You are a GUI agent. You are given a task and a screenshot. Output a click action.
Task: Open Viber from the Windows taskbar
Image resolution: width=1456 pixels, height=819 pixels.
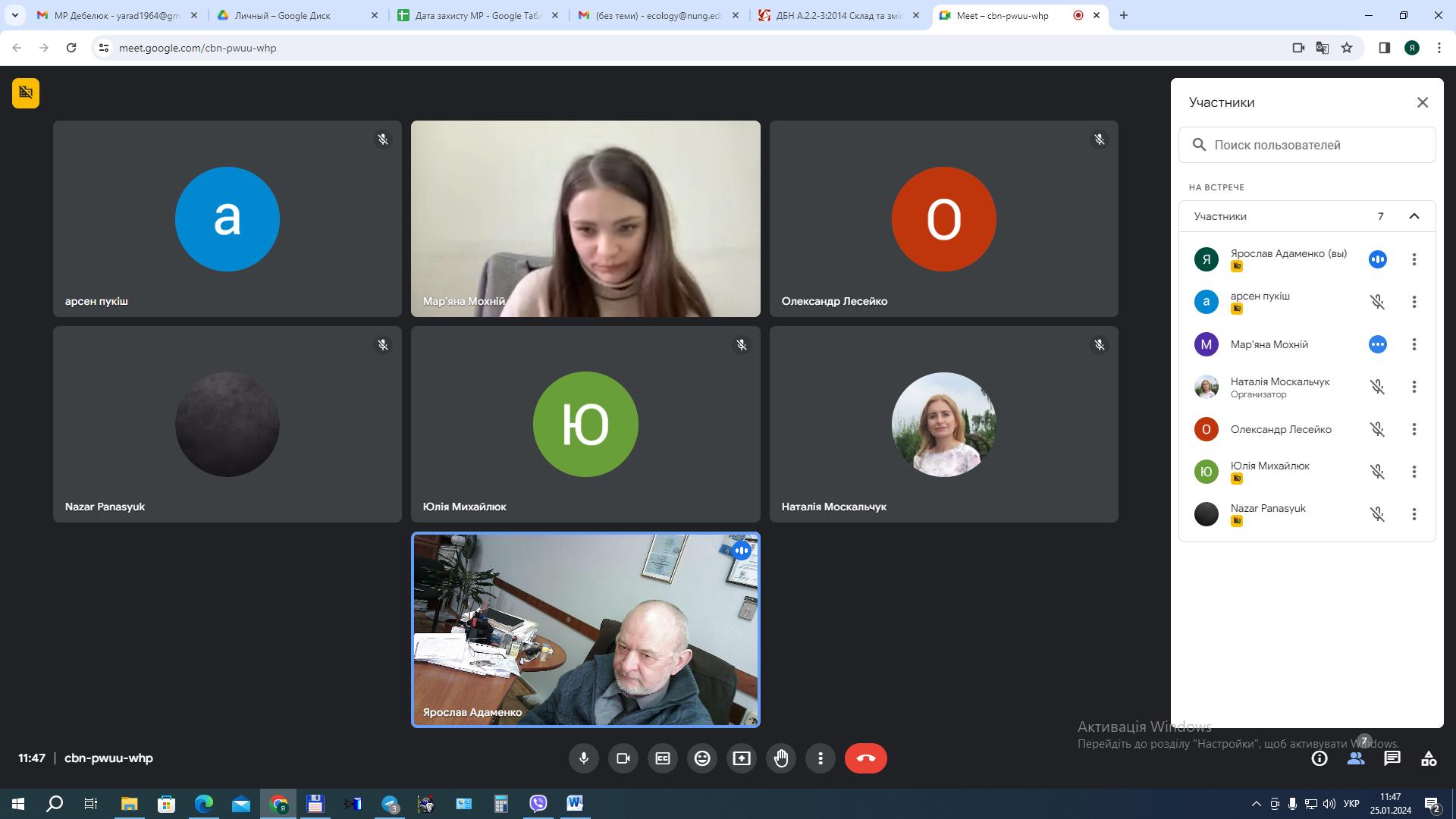[538, 803]
